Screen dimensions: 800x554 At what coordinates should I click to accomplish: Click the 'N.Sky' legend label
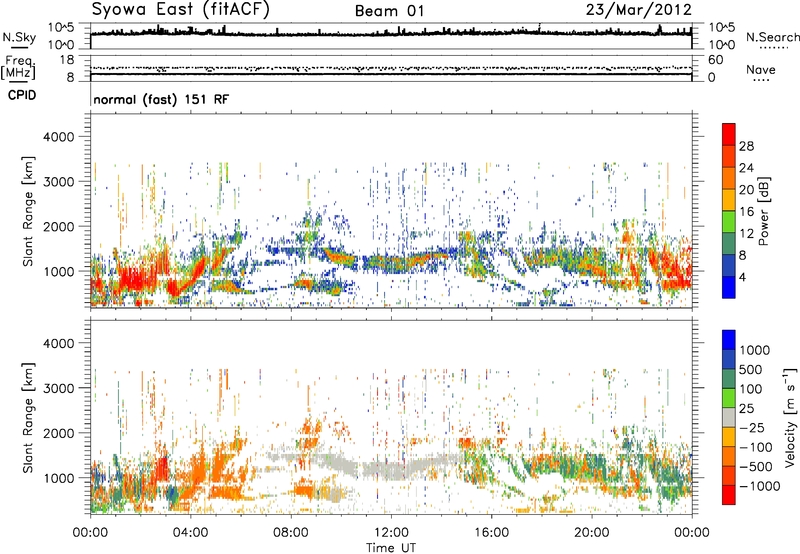click(19, 37)
